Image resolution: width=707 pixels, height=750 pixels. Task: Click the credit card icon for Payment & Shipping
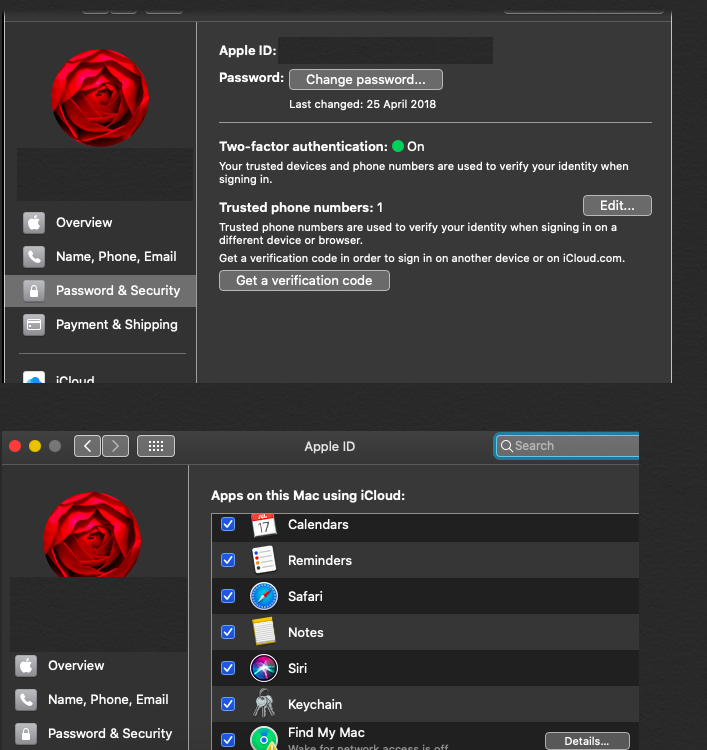34,325
